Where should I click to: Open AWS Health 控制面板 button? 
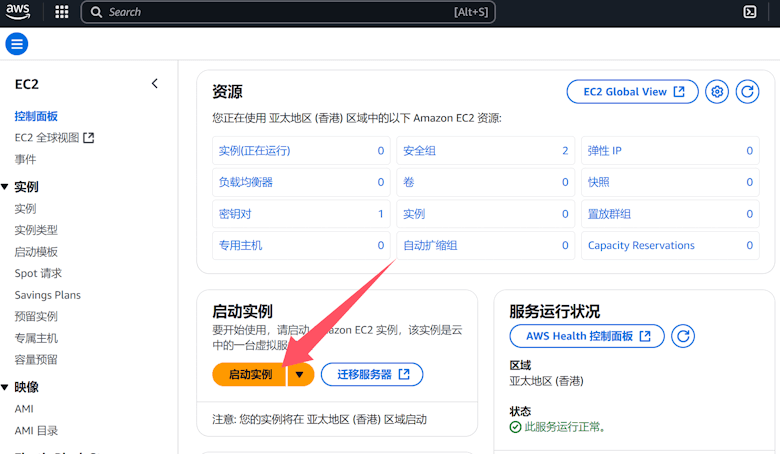click(587, 336)
